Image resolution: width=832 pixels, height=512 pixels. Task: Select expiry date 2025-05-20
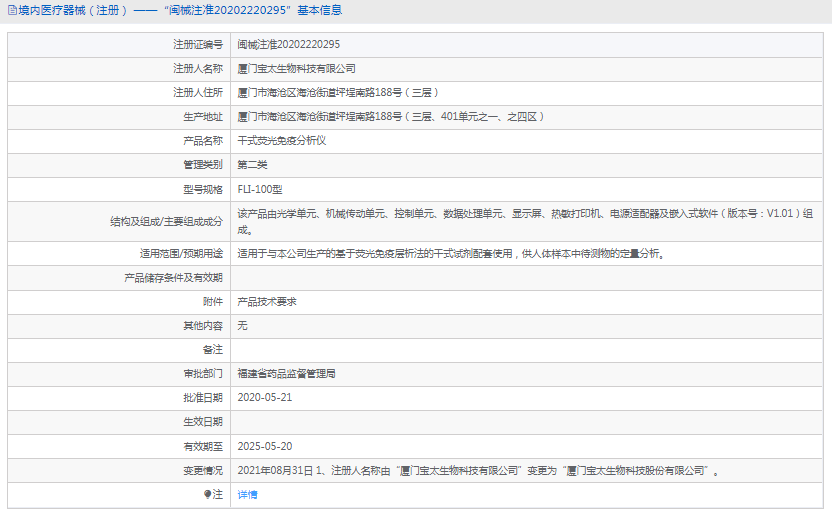265,446
